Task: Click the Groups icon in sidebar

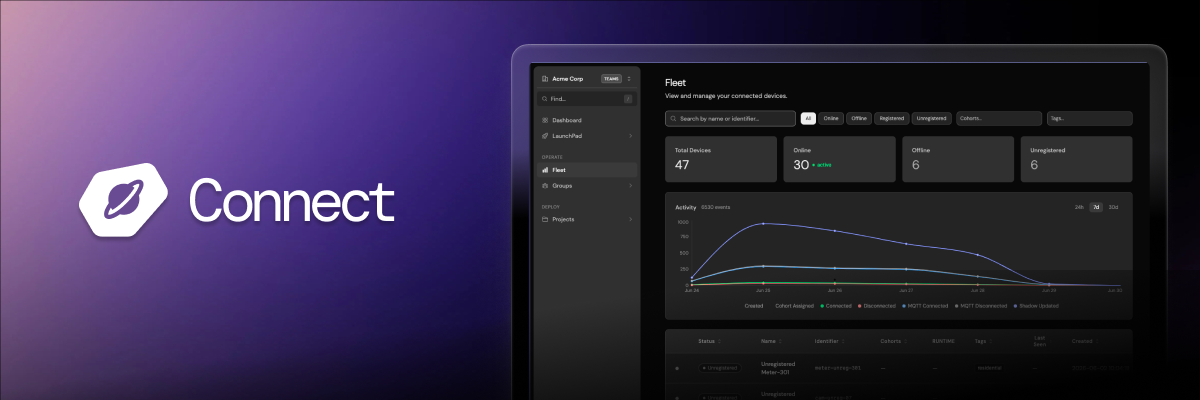Action: click(544, 185)
